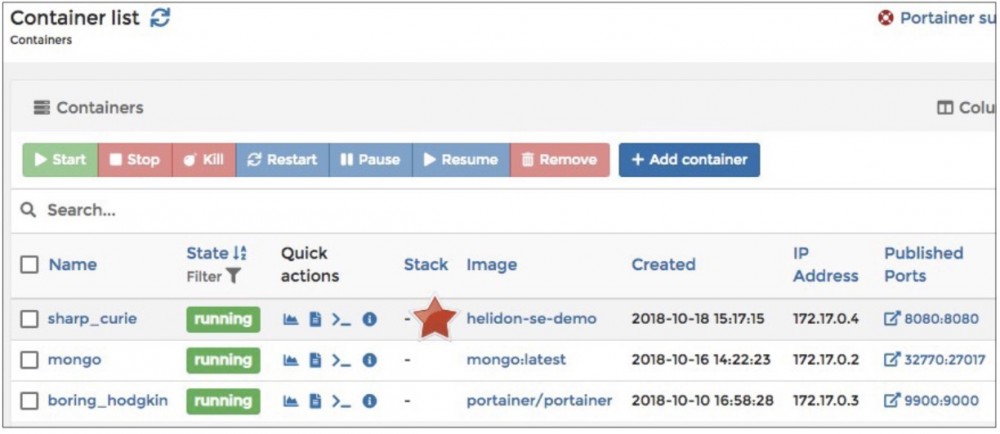This screenshot has height=434, width=1000.
Task: Click the Add container button
Action: 689,160
